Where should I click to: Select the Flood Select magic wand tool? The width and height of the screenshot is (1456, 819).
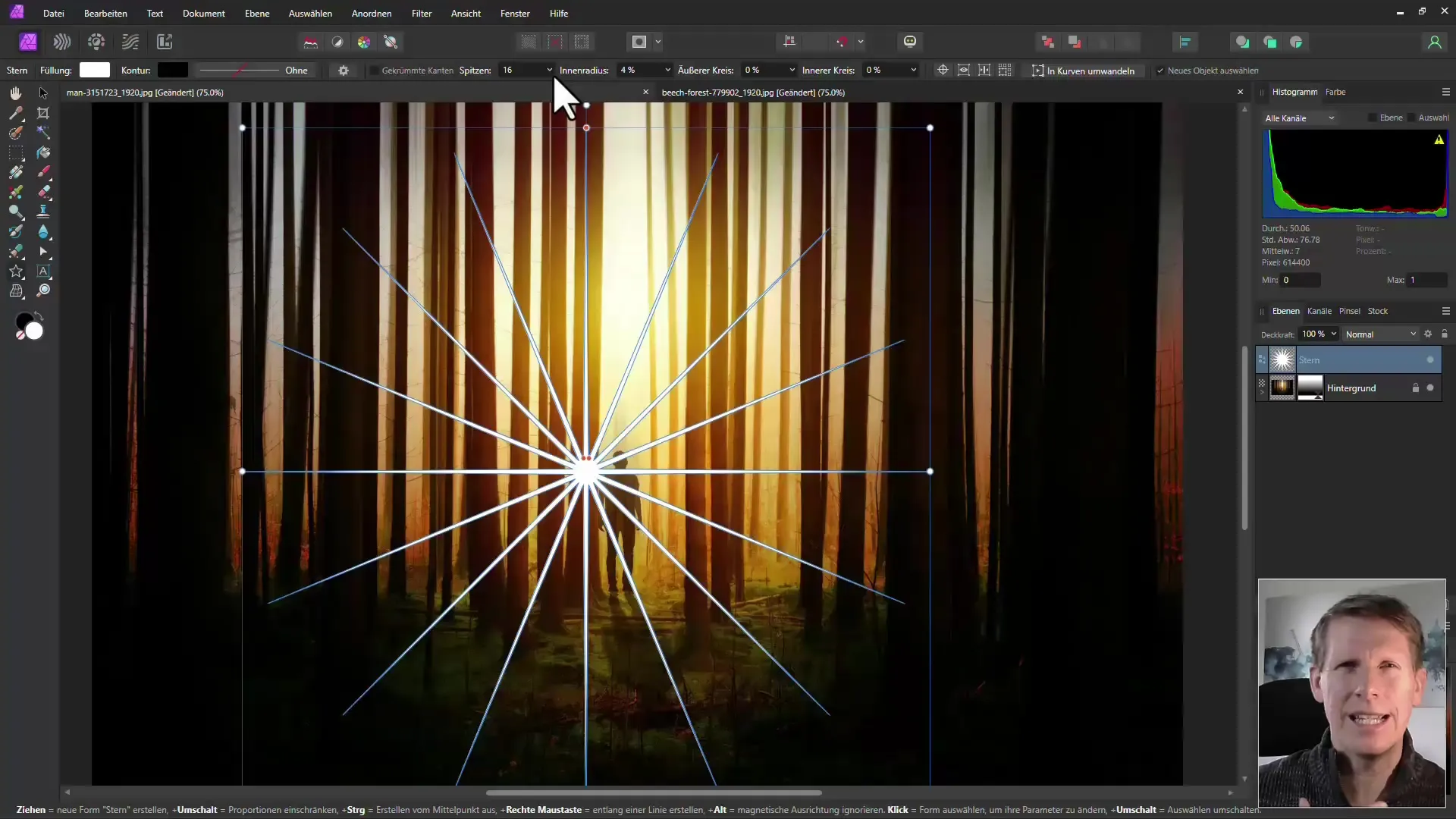[43, 133]
